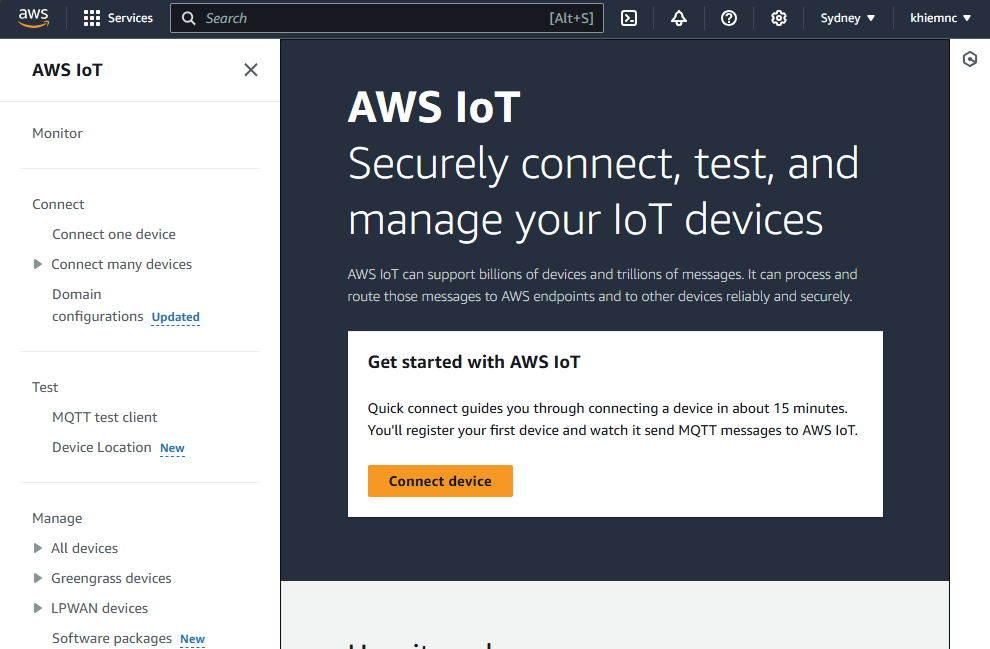This screenshot has width=990, height=649.
Task: Launch the CloudShell terminal icon
Action: click(629, 18)
